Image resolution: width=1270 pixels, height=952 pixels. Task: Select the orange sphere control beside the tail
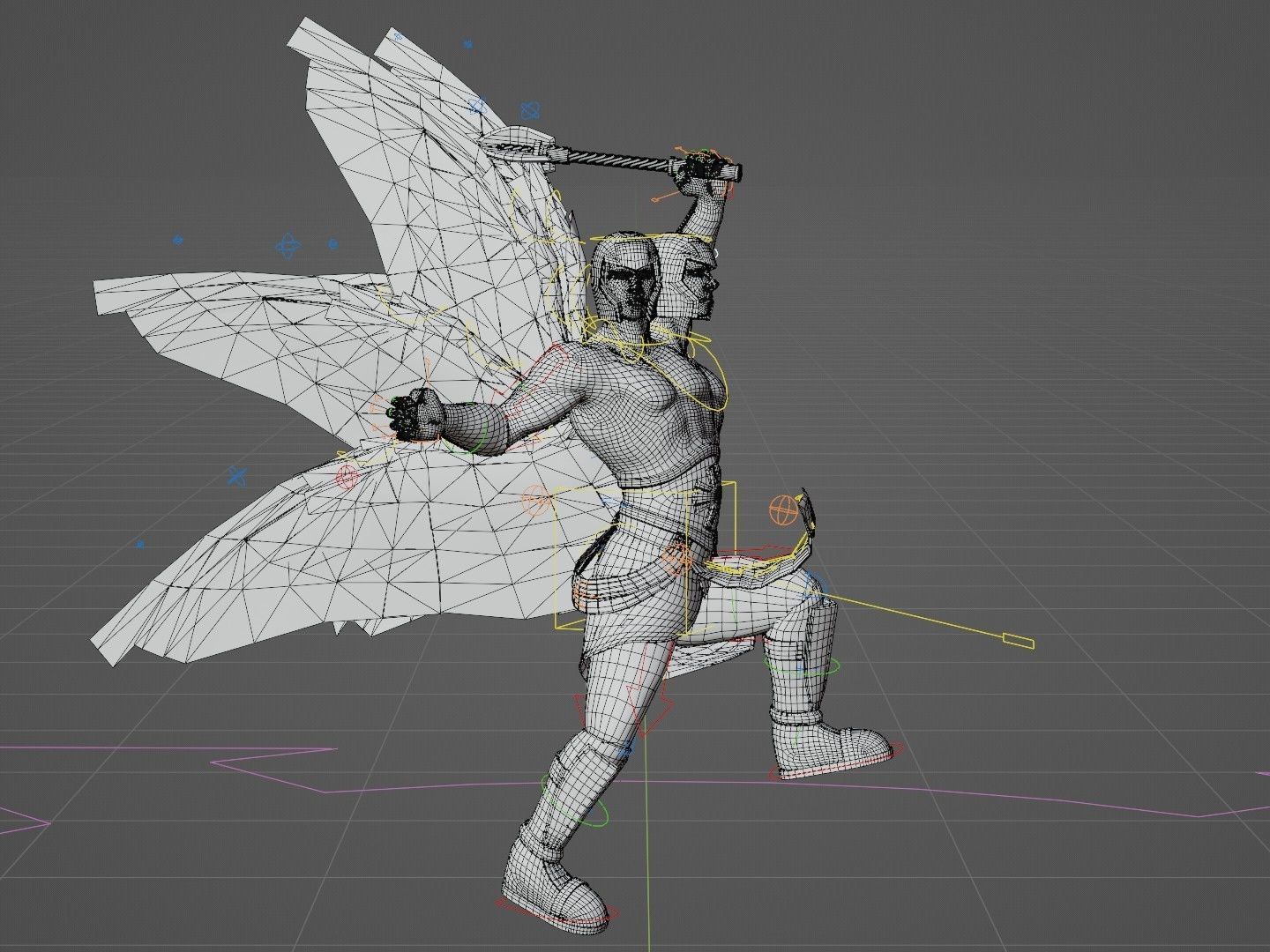(781, 509)
